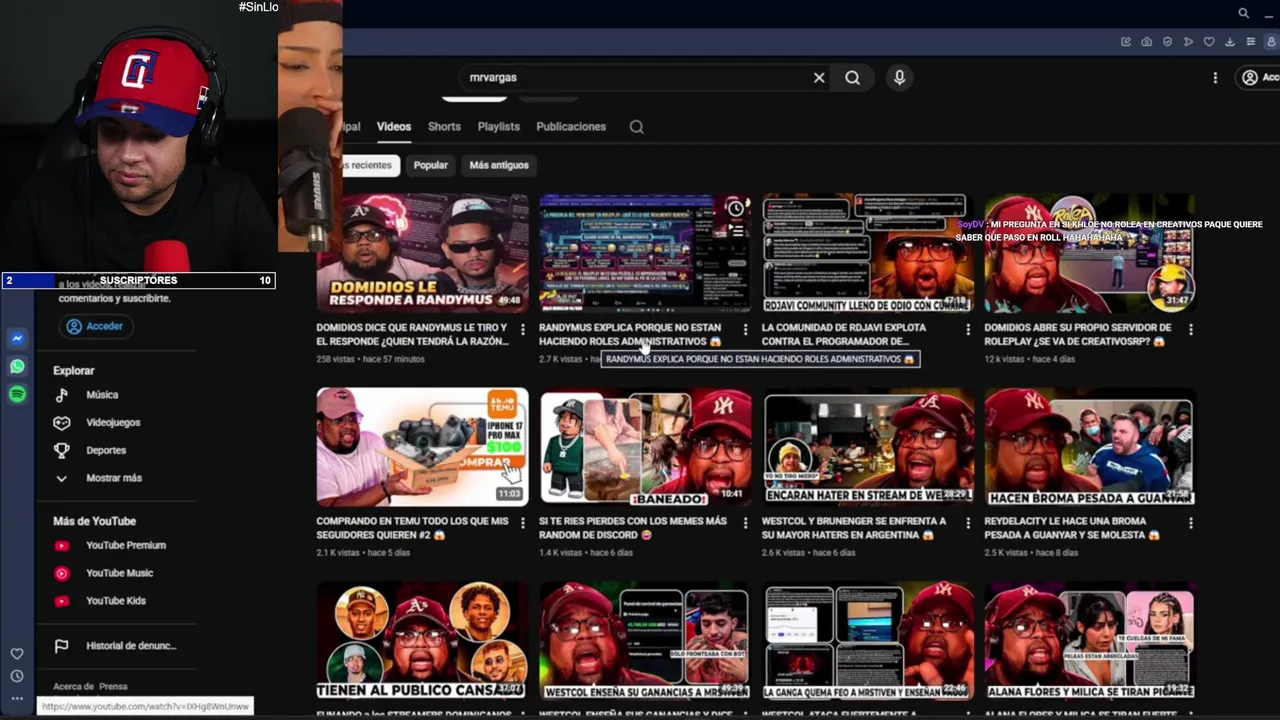Viewport: 1280px width, 720px height.
Task: Add bookmark with address bar heart icon
Action: 1209,42
